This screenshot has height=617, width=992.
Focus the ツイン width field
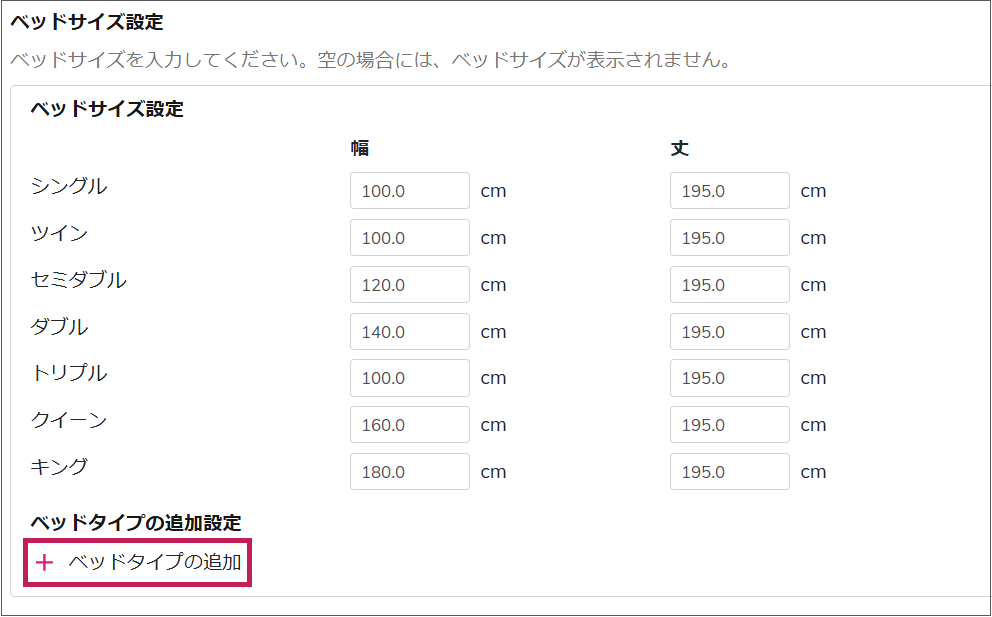point(410,237)
